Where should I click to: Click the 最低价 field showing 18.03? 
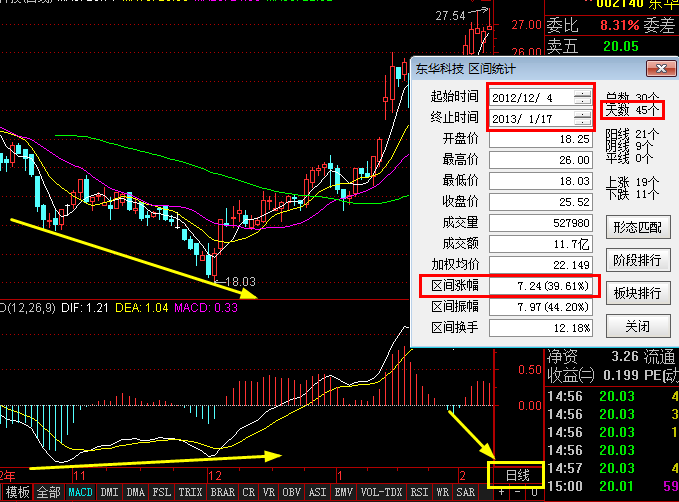point(541,181)
